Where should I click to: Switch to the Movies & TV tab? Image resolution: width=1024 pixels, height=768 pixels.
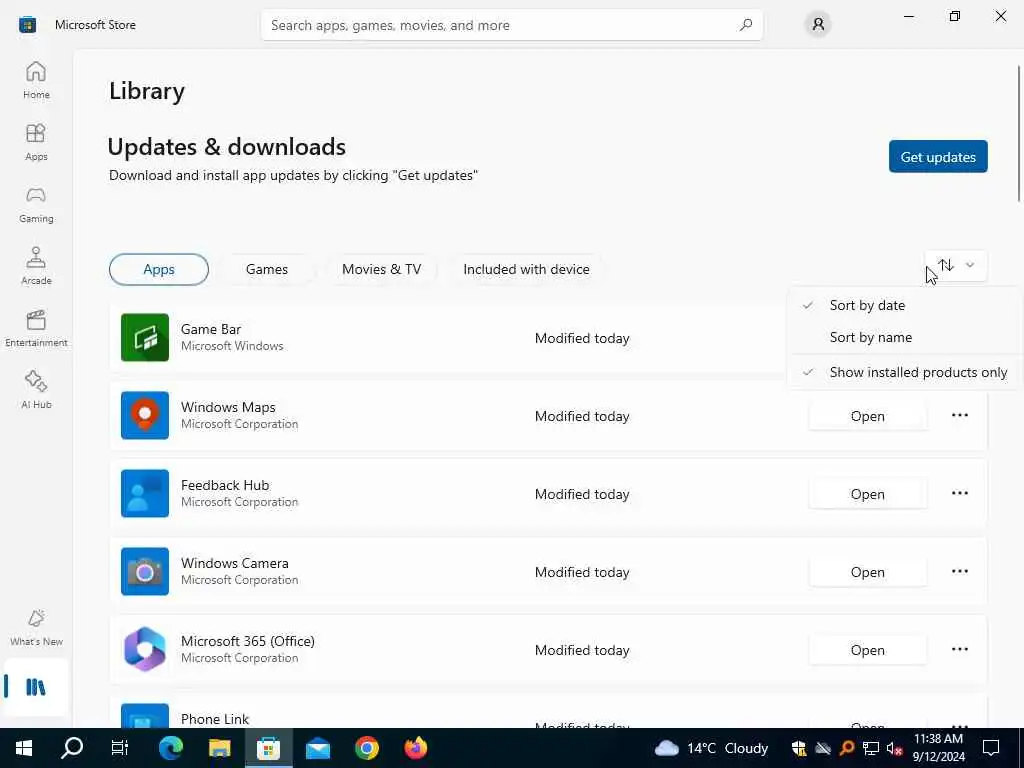pos(381,269)
